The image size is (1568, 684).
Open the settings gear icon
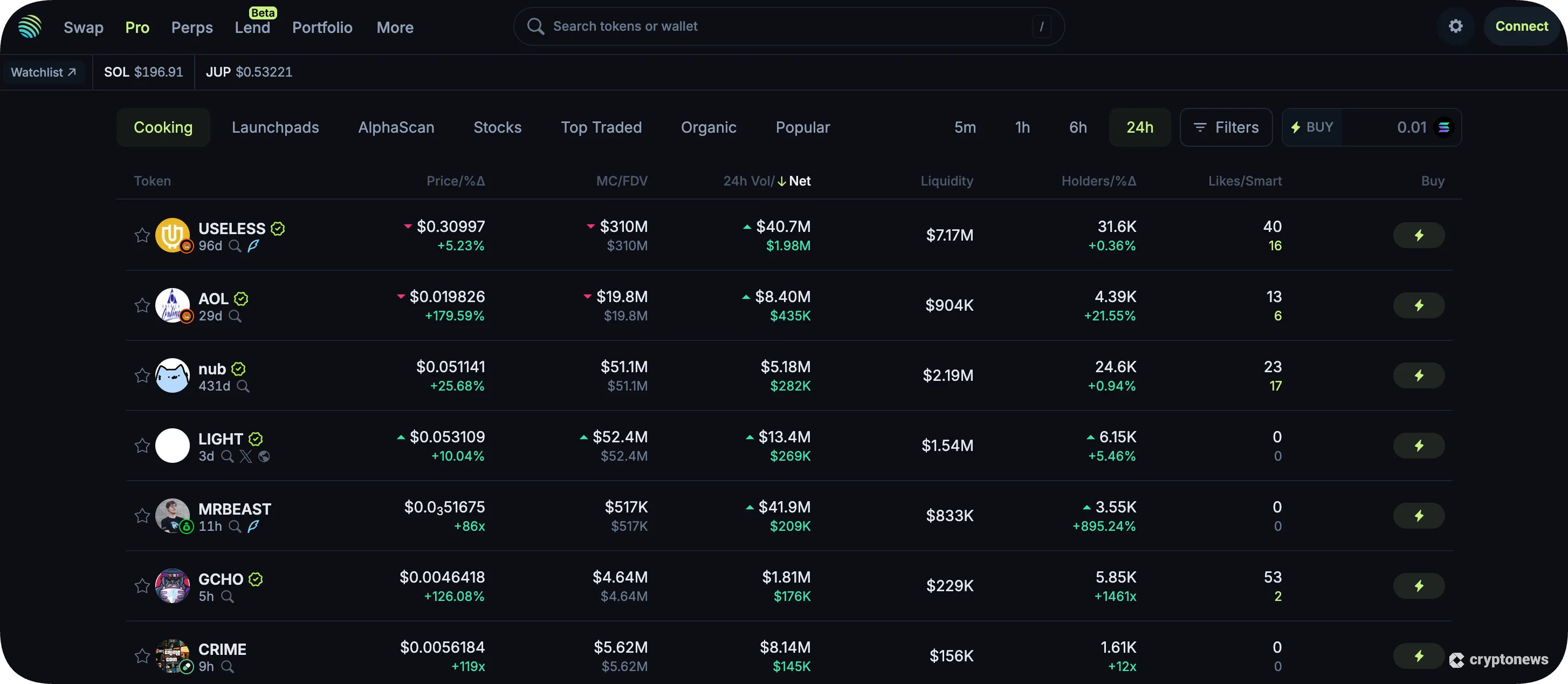tap(1455, 26)
